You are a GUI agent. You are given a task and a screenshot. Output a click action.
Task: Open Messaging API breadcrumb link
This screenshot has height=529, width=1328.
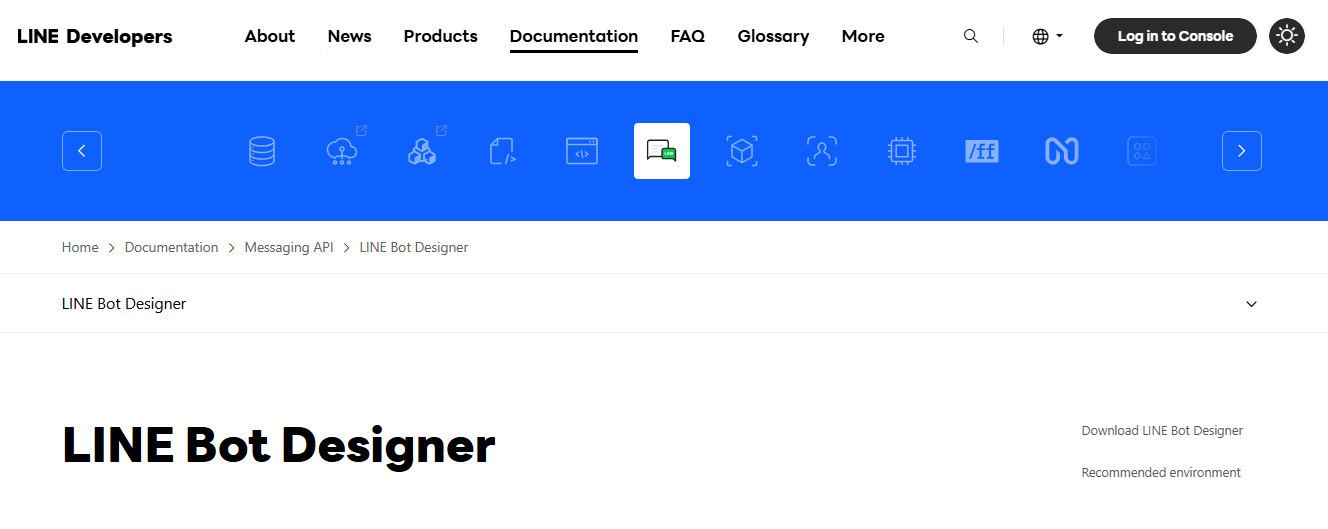pyautogui.click(x=289, y=247)
